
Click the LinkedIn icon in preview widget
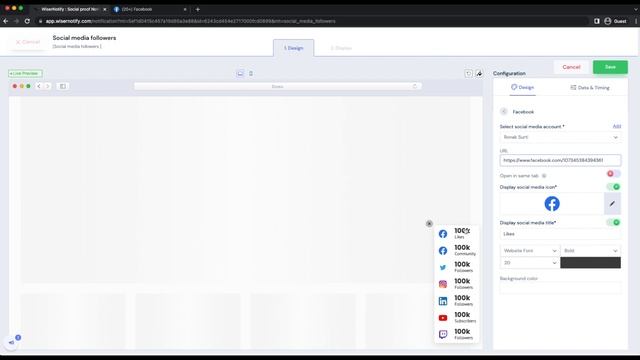pyautogui.click(x=443, y=301)
